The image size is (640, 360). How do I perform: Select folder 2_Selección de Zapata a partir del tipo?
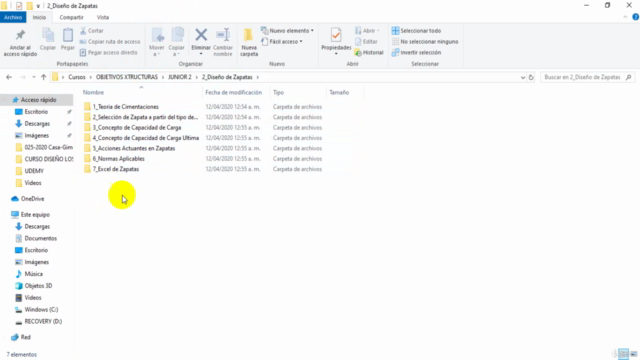[x=141, y=117]
